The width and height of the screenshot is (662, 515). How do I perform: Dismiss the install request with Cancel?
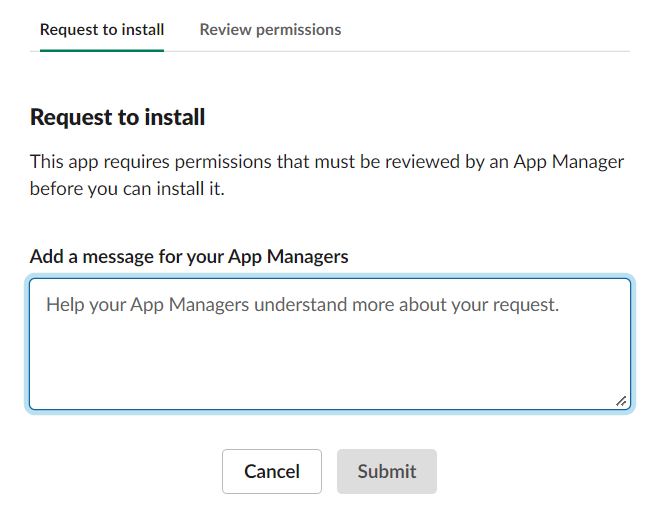click(272, 471)
